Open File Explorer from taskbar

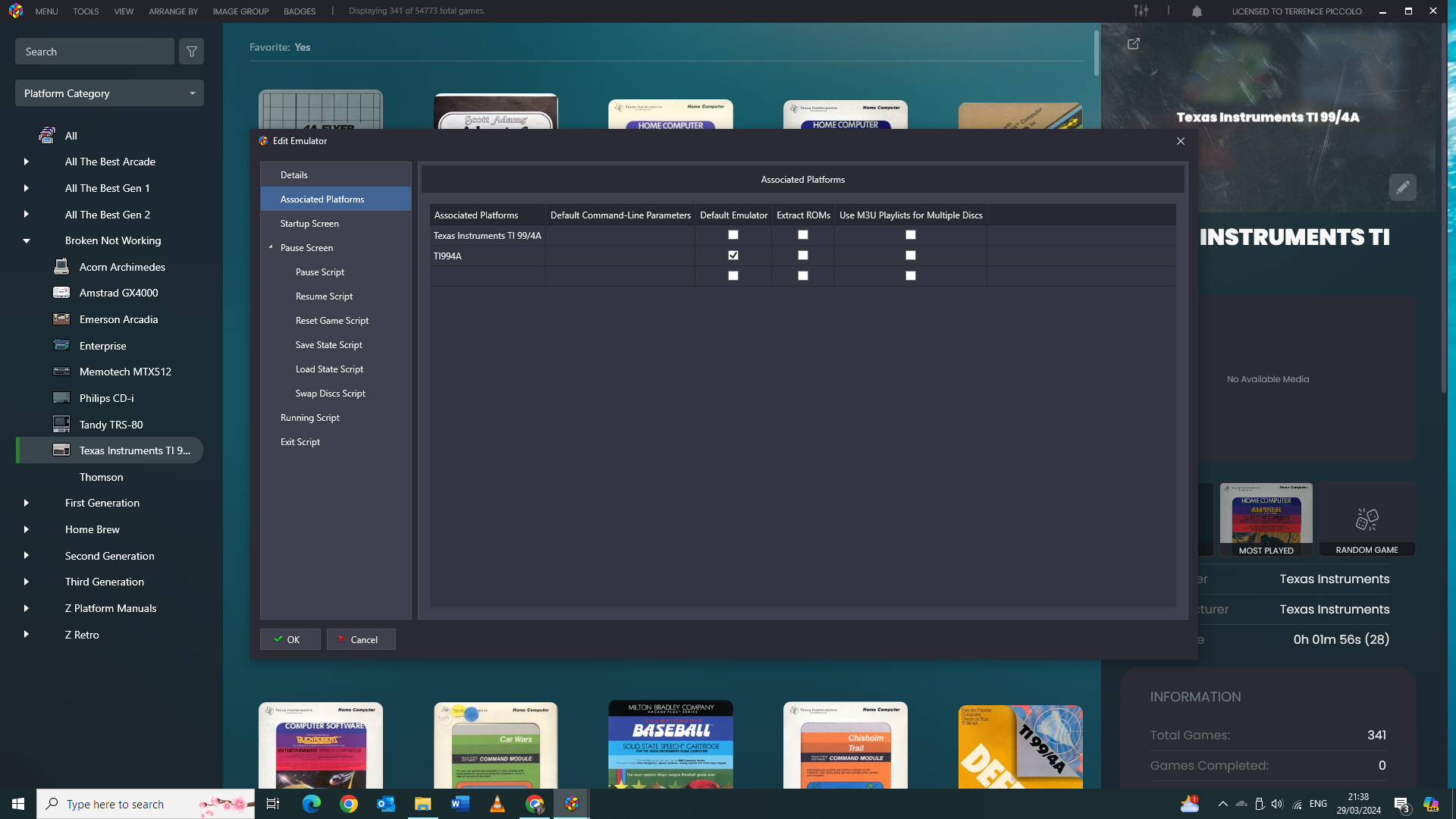coord(423,804)
